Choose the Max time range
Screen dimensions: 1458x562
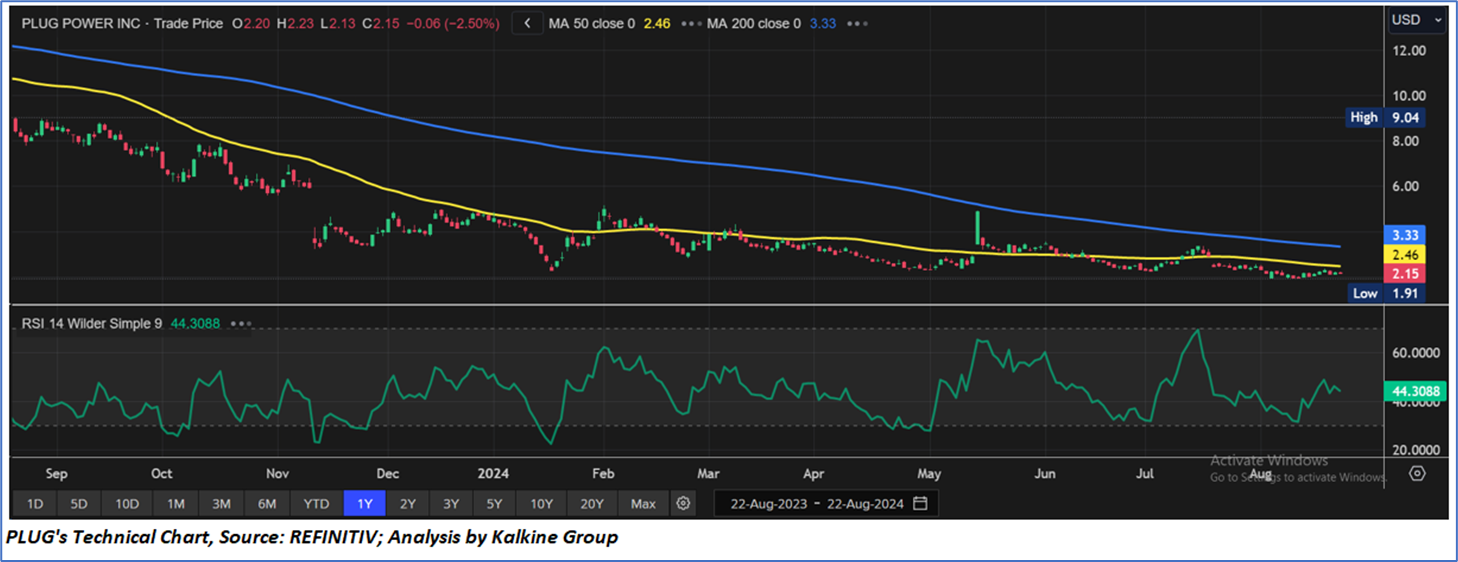coord(643,503)
